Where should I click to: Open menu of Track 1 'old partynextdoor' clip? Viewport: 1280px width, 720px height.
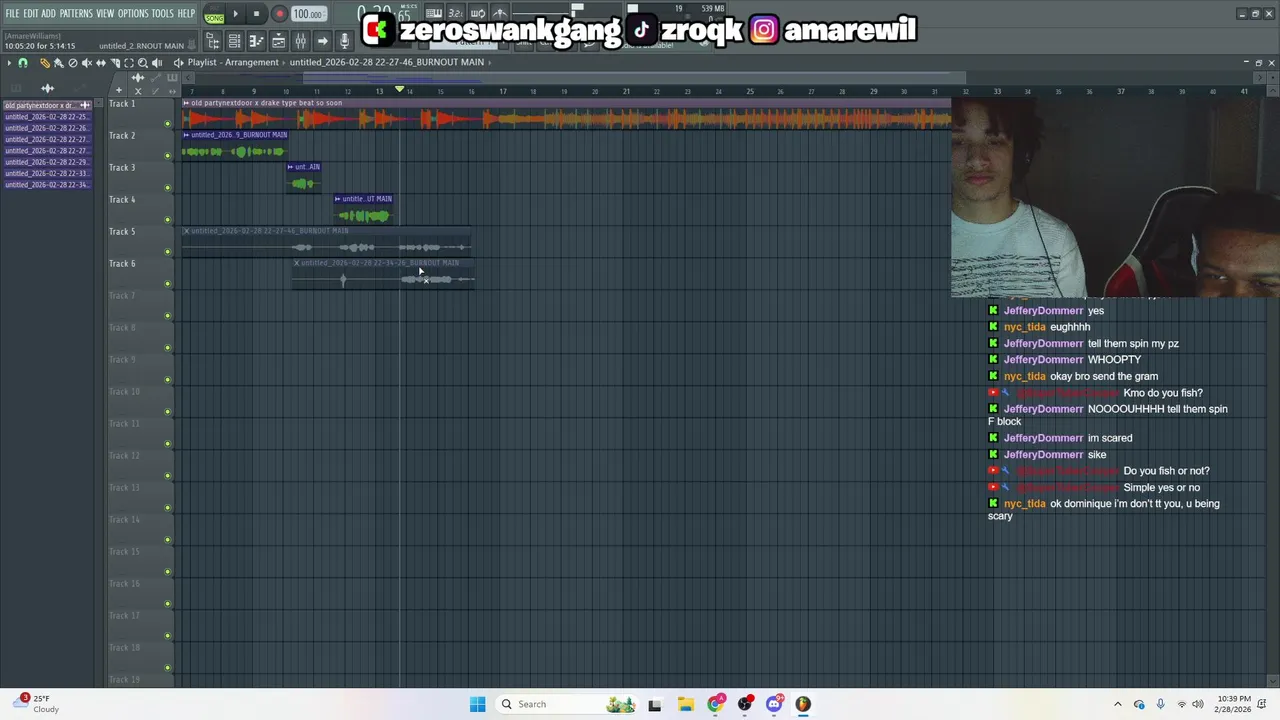click(x=186, y=103)
